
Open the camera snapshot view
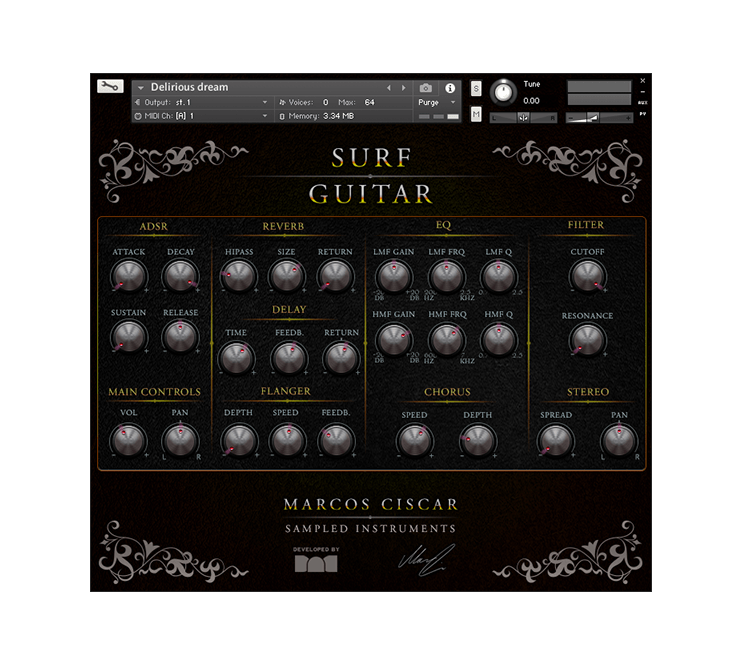425,88
